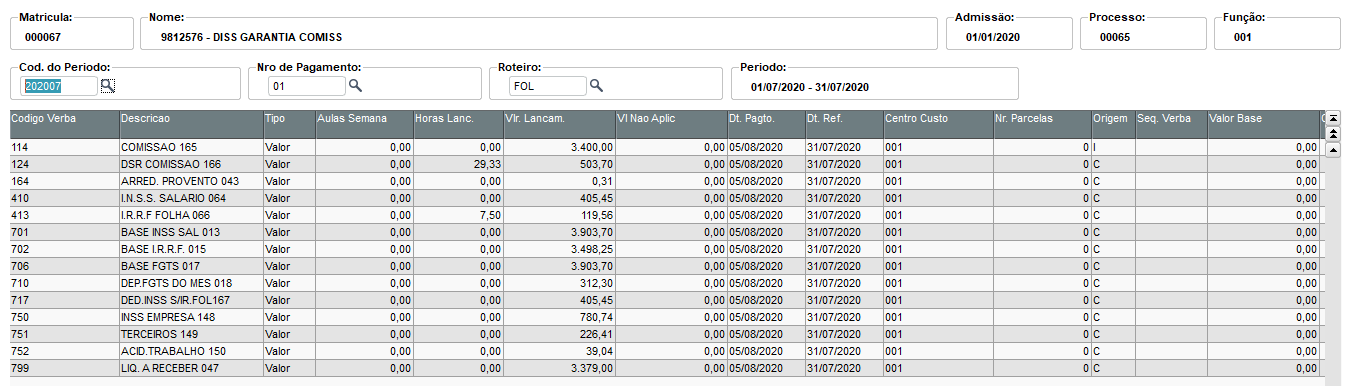
Task: Select row DEP.FGTS DO MES 018
Action: tap(667, 283)
